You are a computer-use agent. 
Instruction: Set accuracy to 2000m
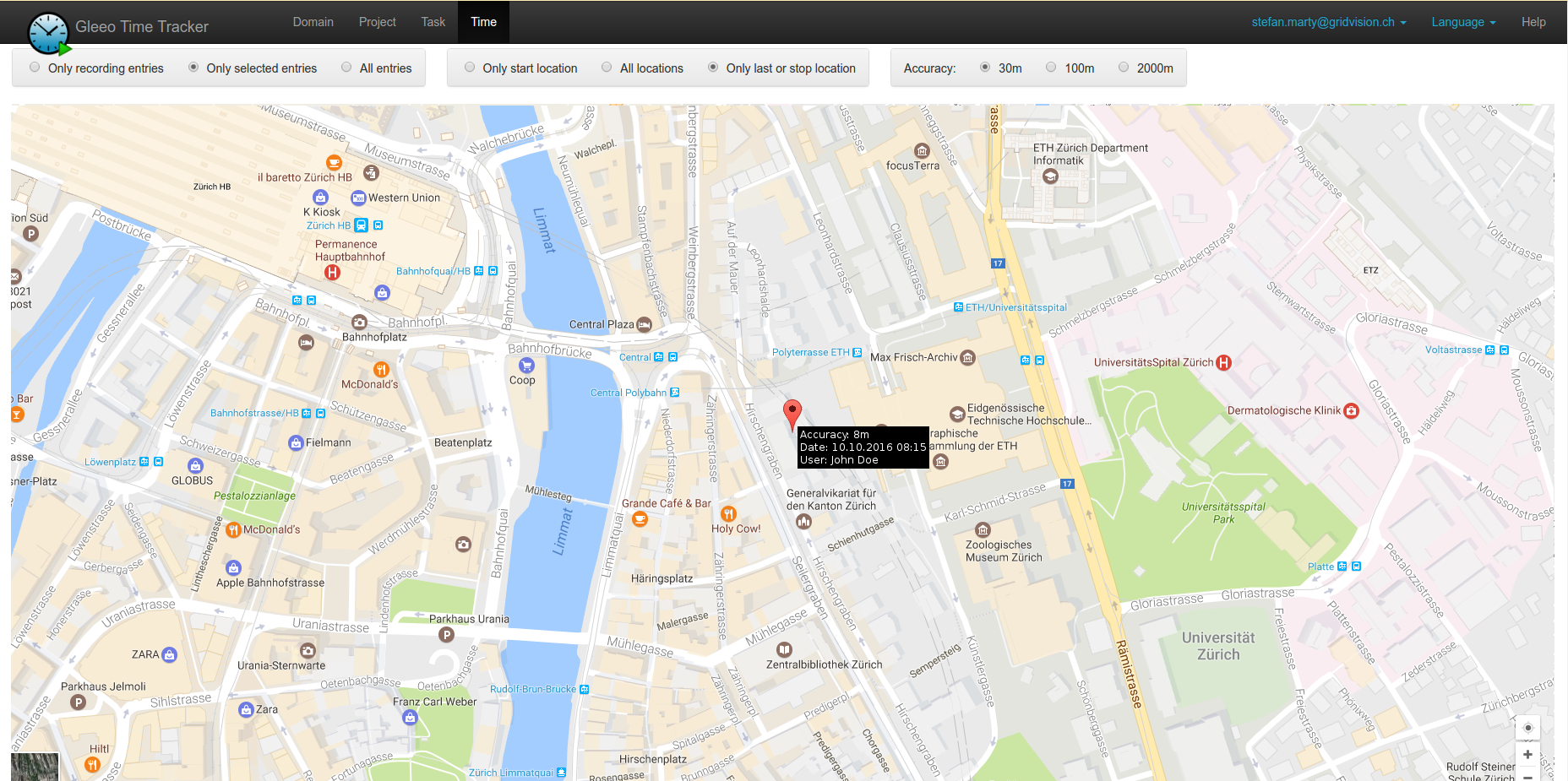[1124, 68]
